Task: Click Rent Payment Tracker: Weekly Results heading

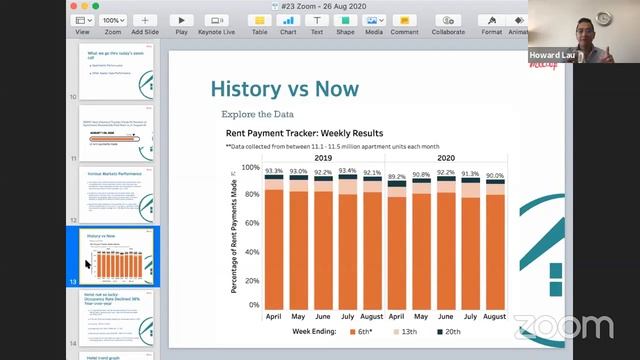Action: coord(304,133)
